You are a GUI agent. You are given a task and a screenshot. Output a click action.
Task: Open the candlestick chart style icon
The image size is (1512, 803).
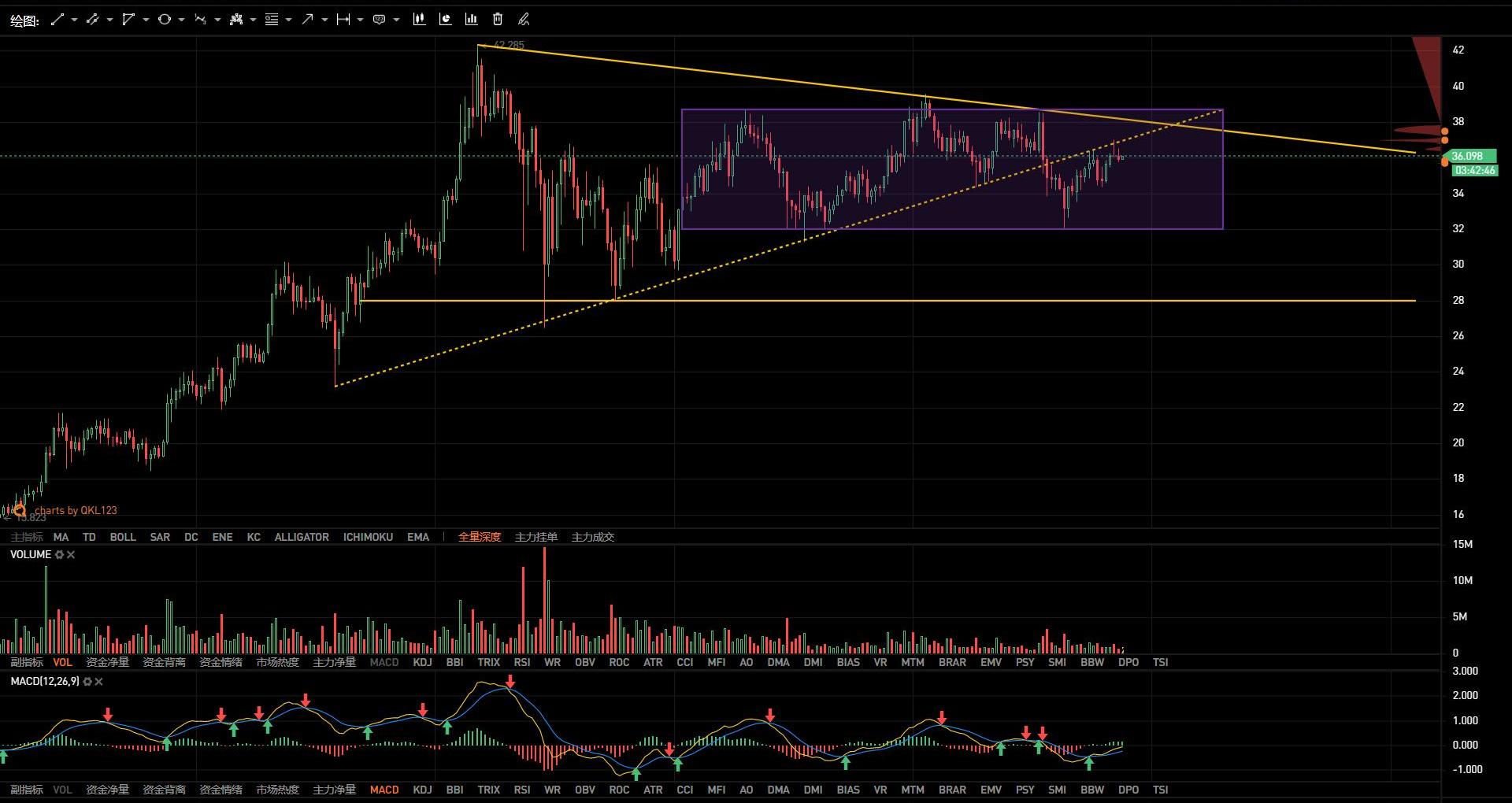pos(419,20)
